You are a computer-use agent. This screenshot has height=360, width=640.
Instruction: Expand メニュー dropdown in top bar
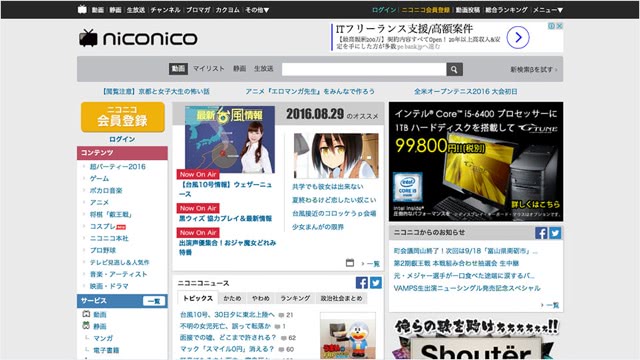(548, 10)
